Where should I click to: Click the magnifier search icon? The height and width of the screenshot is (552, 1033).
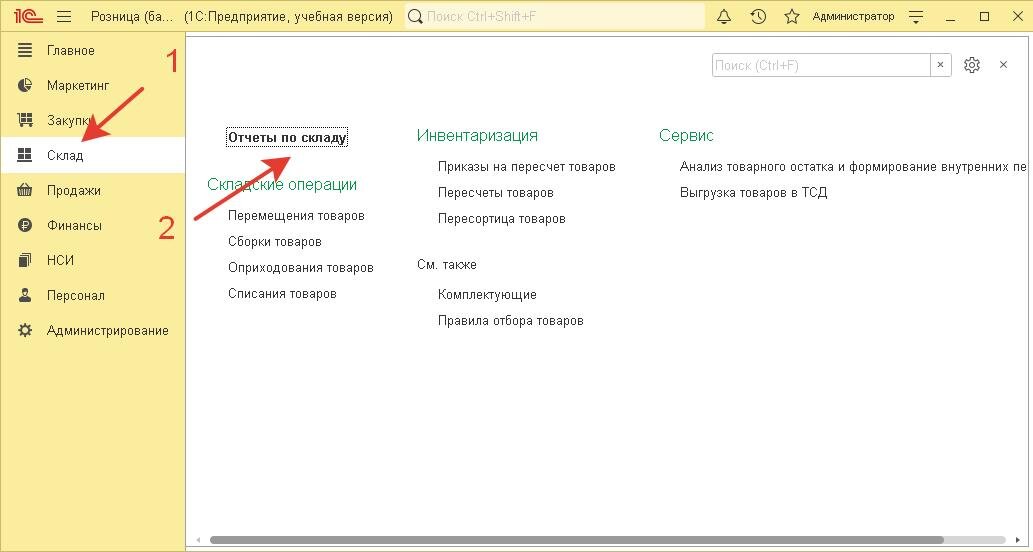tap(415, 16)
